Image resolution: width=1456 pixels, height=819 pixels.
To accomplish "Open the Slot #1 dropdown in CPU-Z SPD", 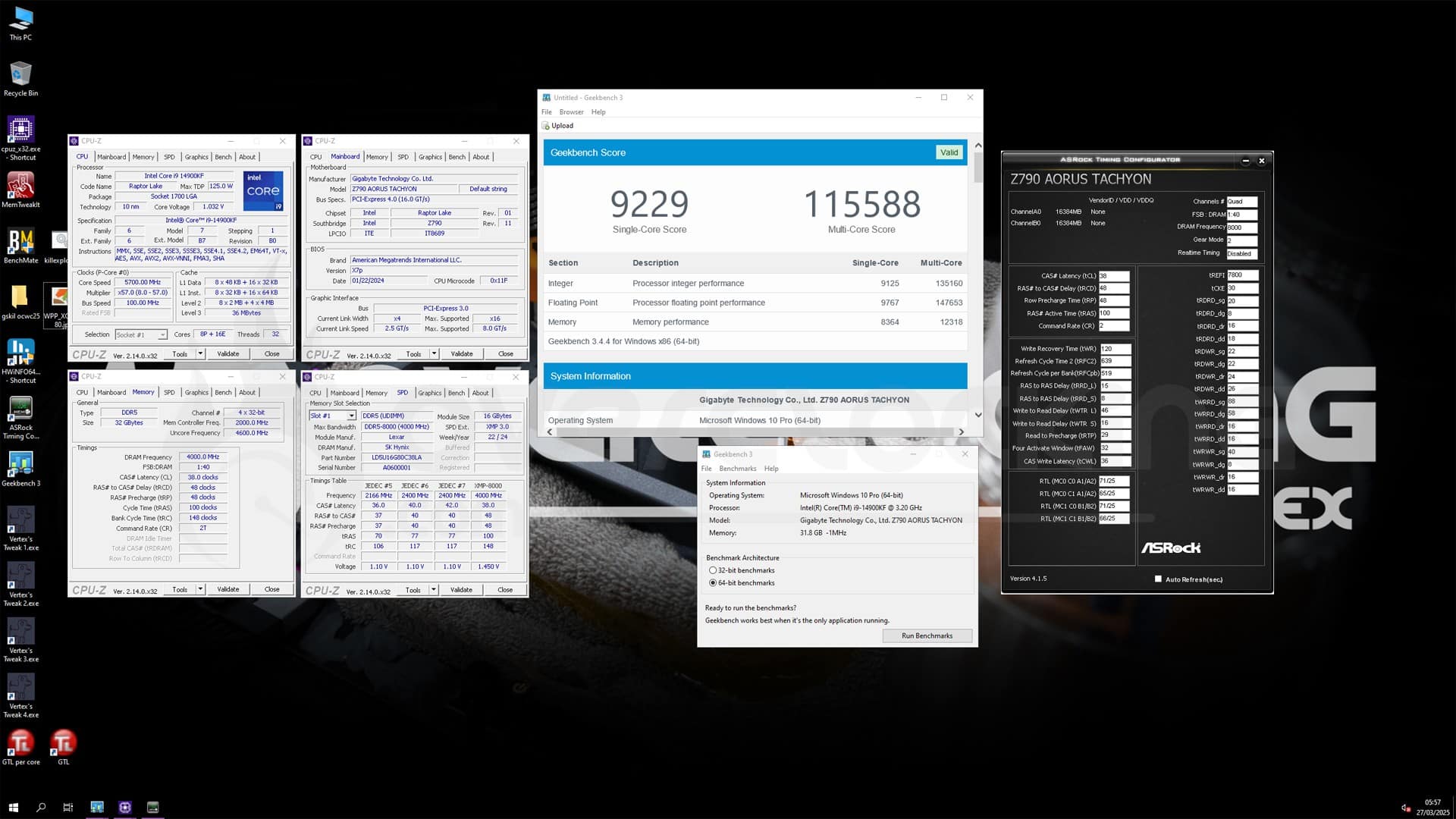I will coord(332,416).
